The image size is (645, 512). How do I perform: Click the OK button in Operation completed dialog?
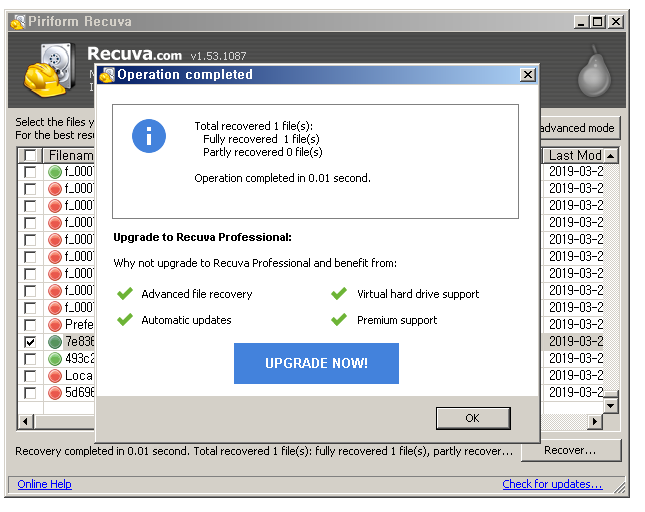(473, 418)
